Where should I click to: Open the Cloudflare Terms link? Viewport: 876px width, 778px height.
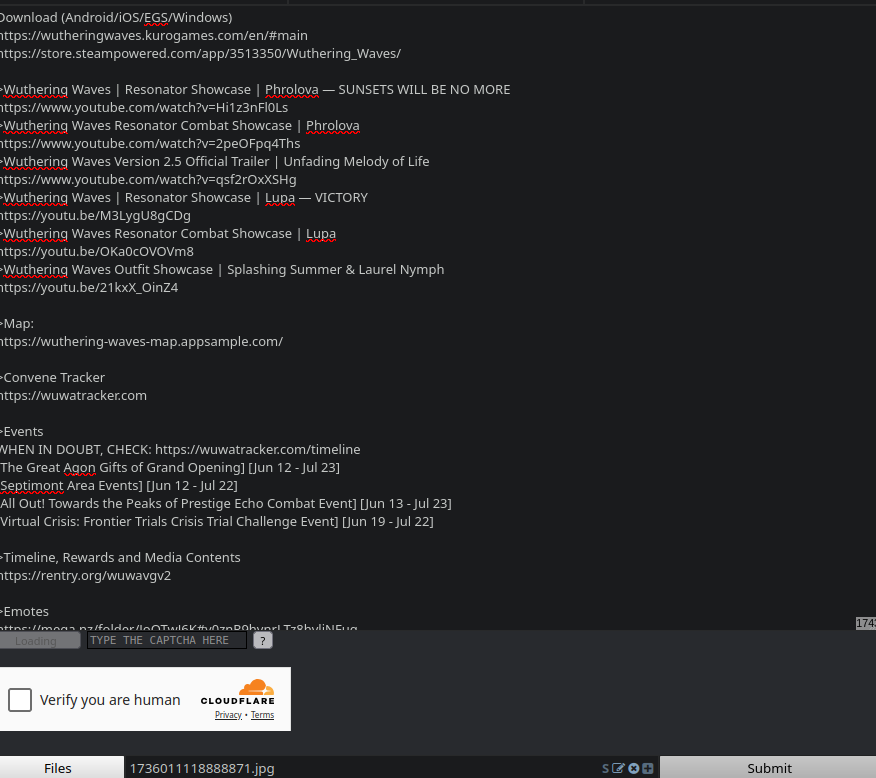263,715
